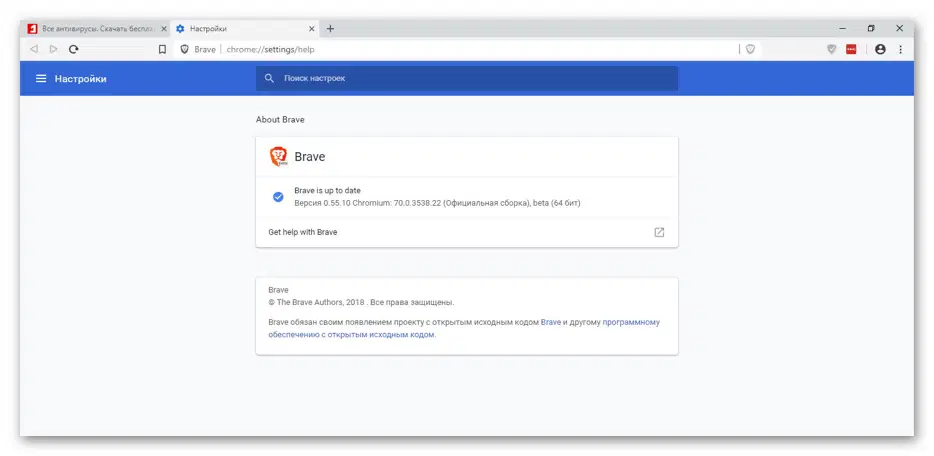Reload the current page

(73, 49)
